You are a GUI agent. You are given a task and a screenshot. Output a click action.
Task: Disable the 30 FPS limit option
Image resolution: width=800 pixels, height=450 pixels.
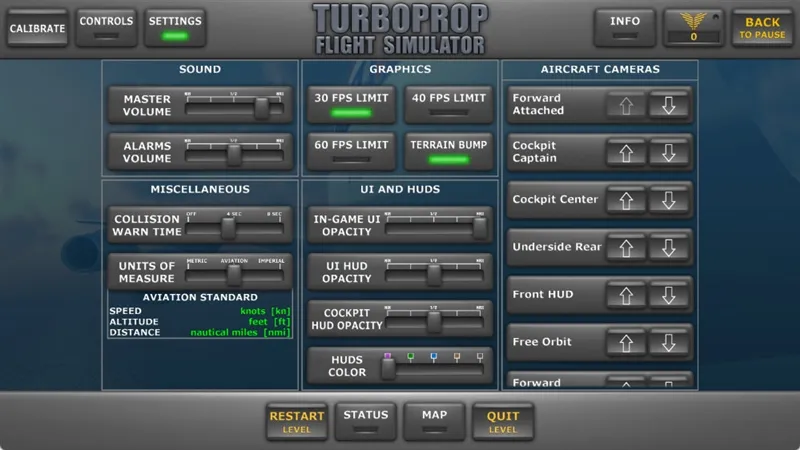[x=351, y=105]
